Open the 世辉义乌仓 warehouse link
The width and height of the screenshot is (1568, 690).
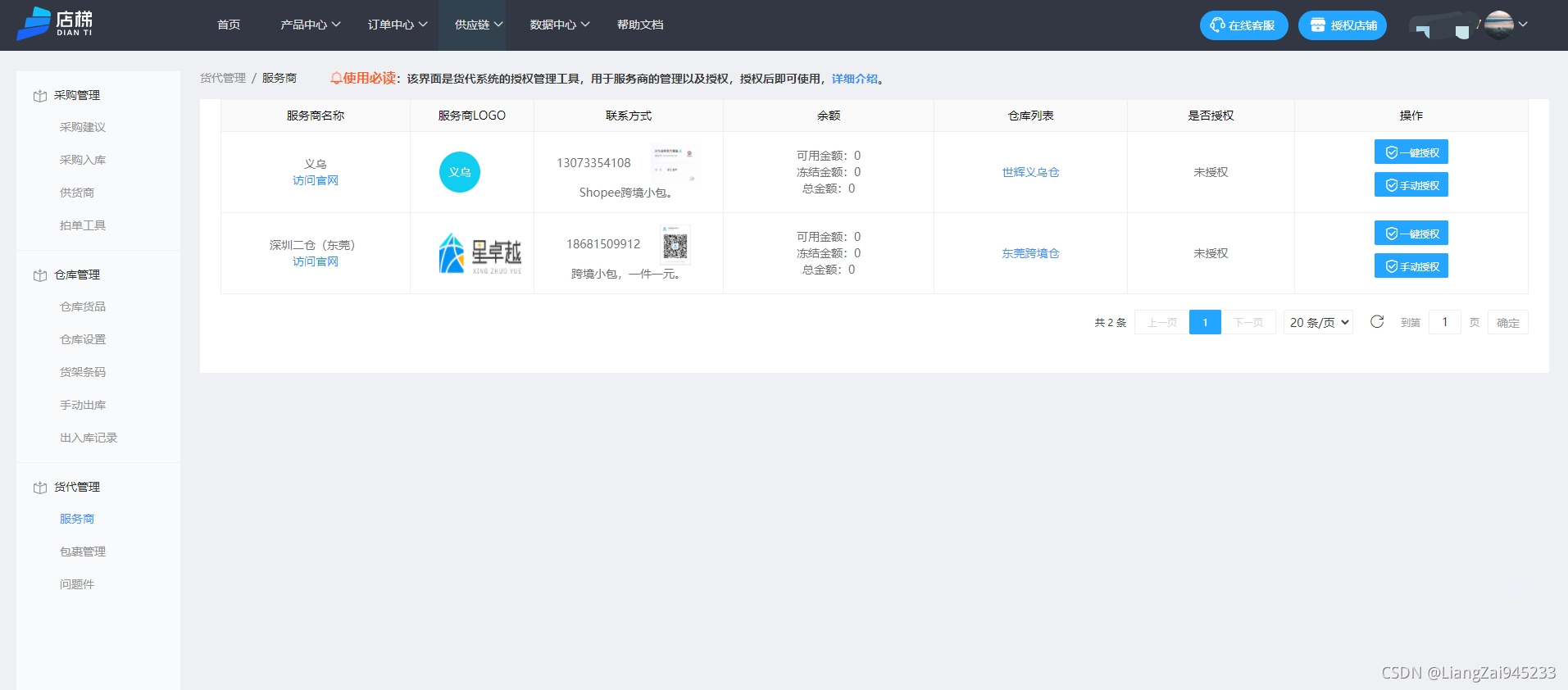pyautogui.click(x=1030, y=172)
